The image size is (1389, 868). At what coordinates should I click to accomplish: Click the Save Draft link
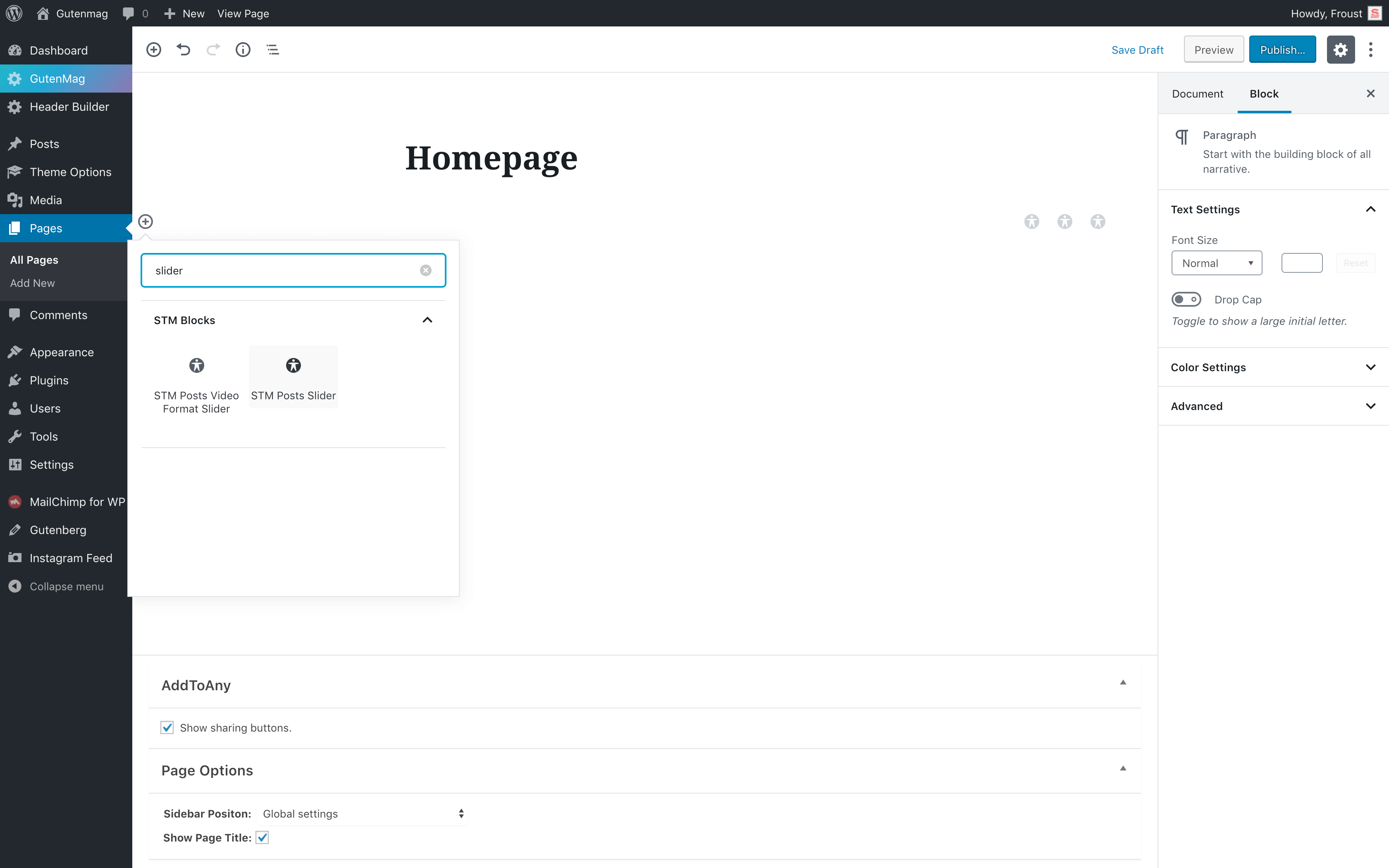coord(1137,49)
